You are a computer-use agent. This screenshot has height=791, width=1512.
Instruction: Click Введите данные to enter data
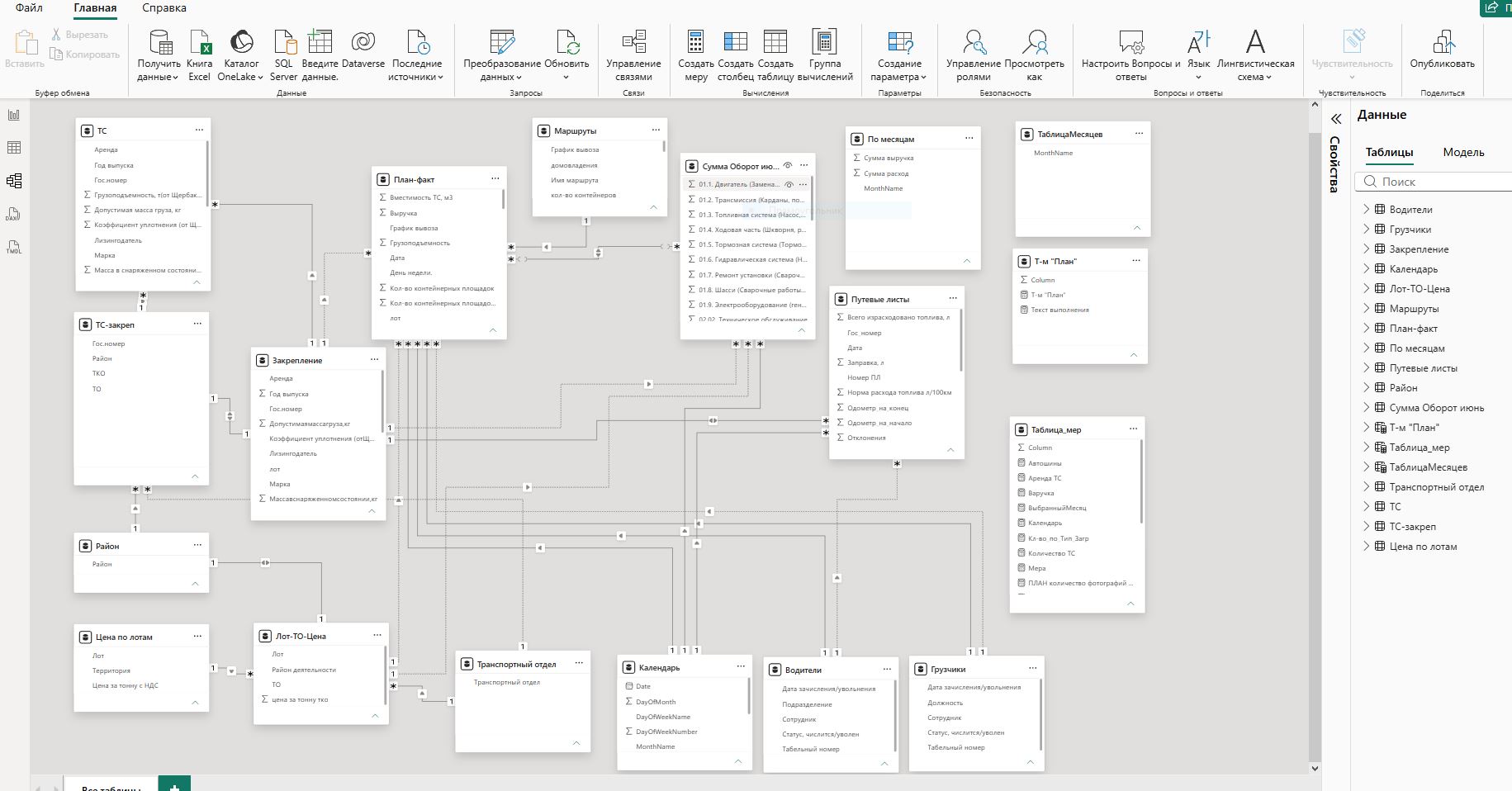[x=320, y=55]
